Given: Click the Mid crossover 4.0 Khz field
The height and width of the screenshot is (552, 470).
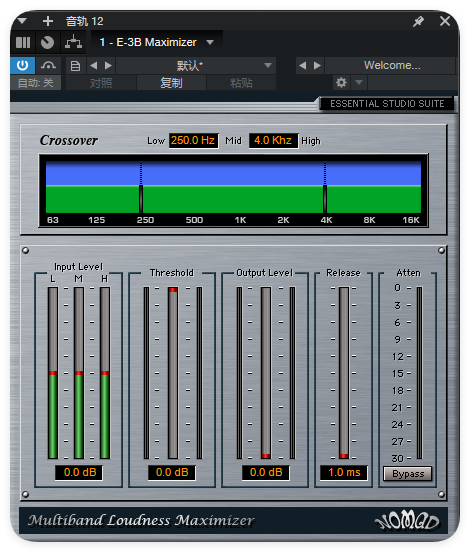Looking at the screenshot, I should (273, 140).
